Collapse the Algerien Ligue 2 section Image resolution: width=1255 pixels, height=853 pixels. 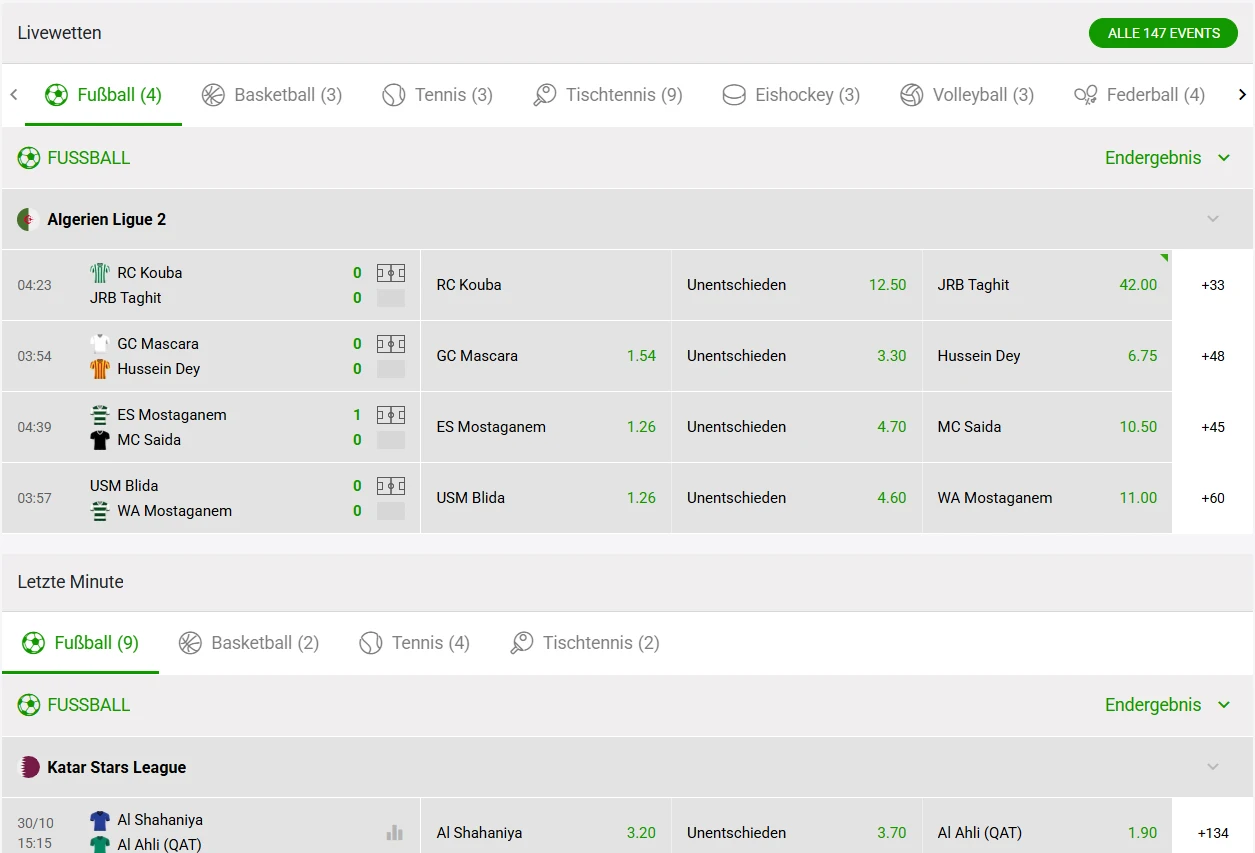[x=1213, y=219]
